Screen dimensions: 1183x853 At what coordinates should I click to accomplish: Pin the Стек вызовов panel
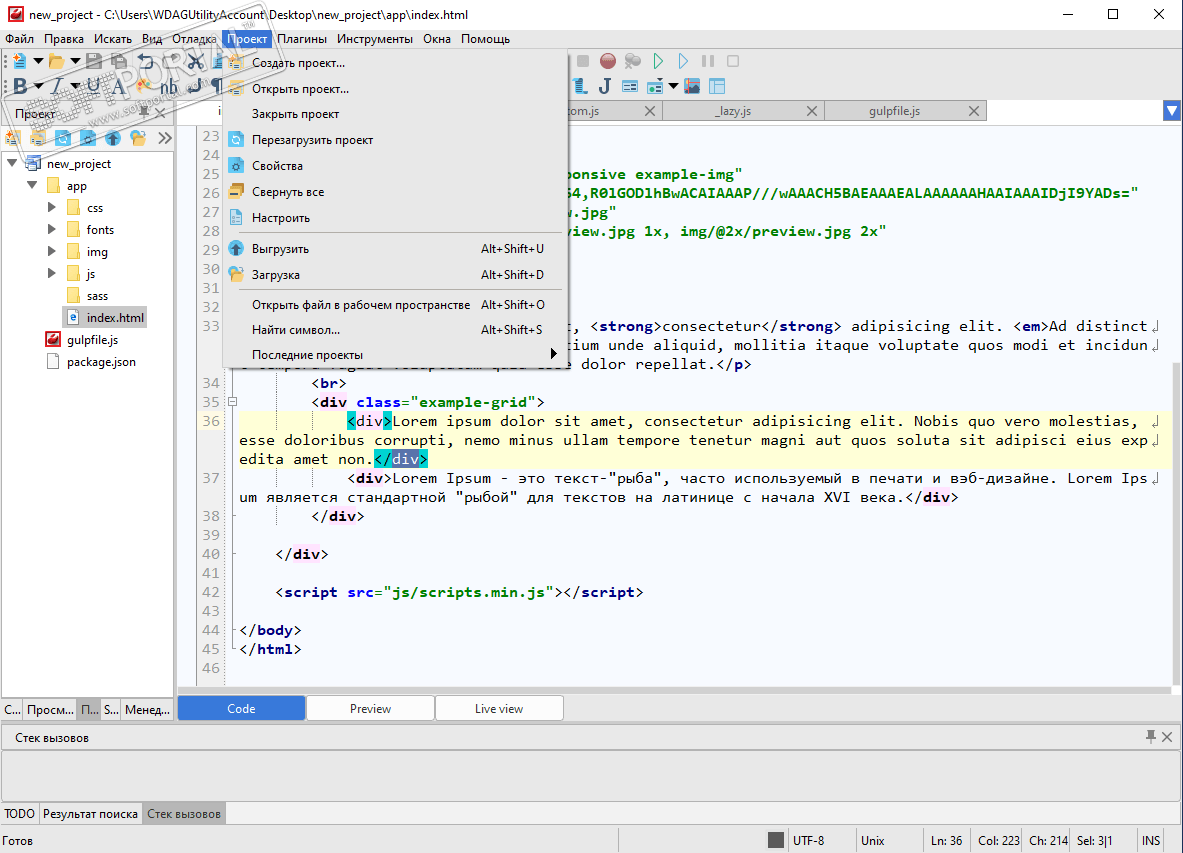coord(1151,737)
